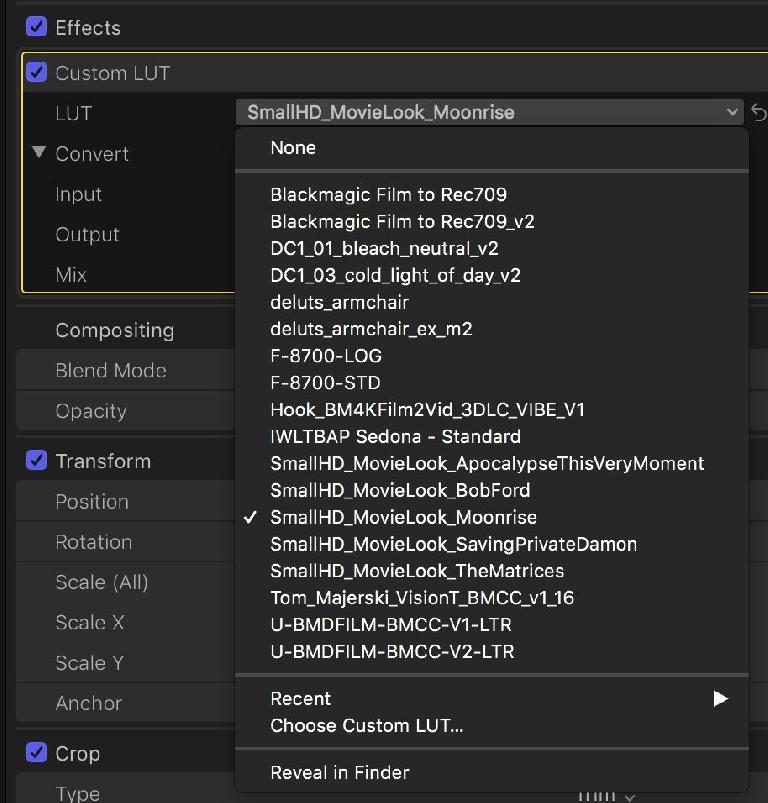The image size is (768, 803).
Task: Open the LUT dropdown showing SmallHD_MovieLook_Moonrise
Action: [489, 112]
